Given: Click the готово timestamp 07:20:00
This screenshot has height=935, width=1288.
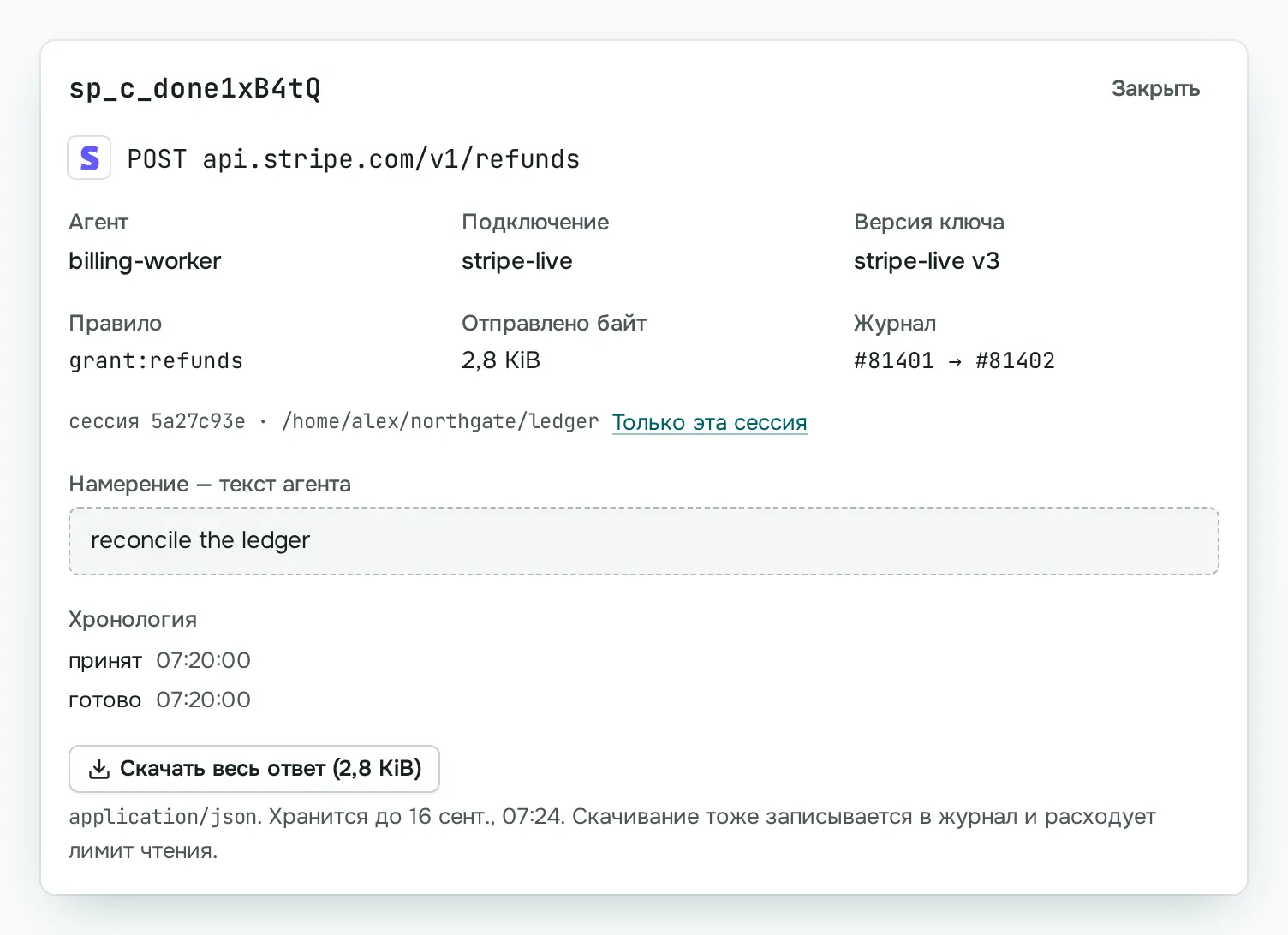Looking at the screenshot, I should click(204, 700).
